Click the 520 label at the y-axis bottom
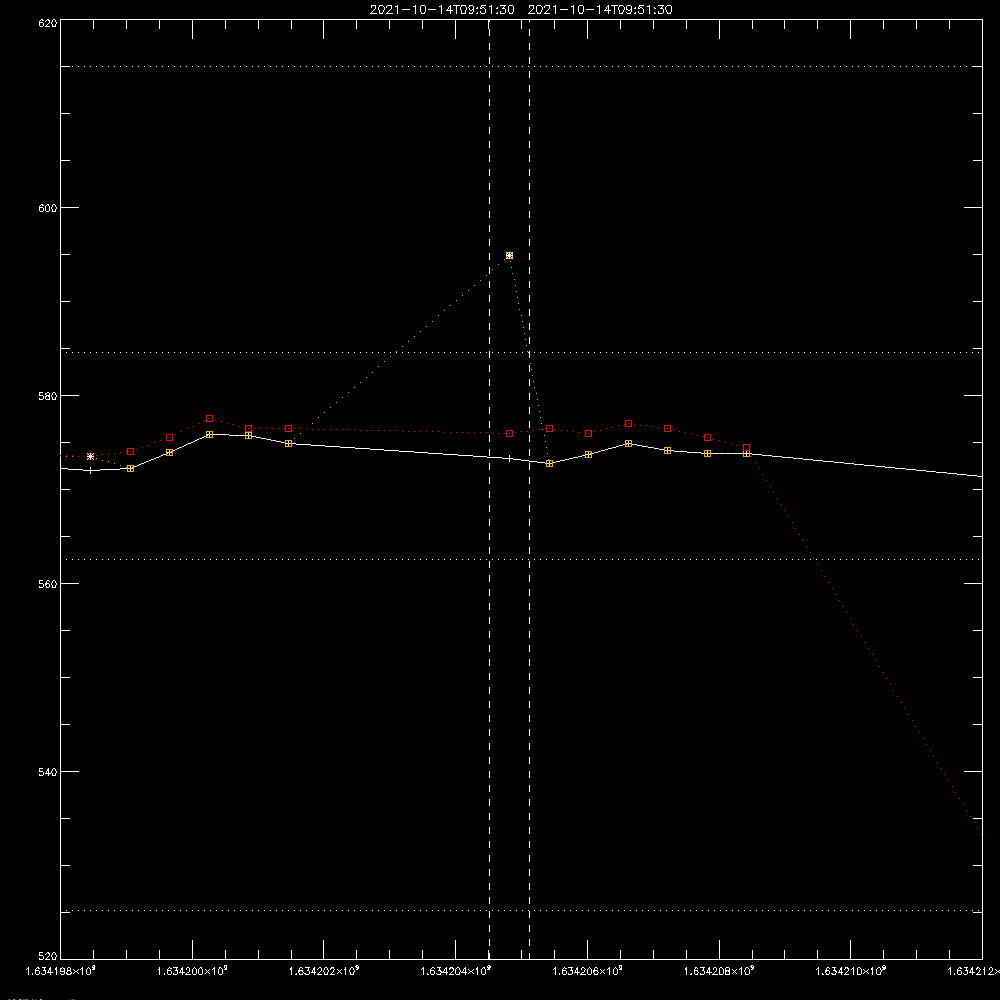Screen dimensions: 1000x1000 48,956
